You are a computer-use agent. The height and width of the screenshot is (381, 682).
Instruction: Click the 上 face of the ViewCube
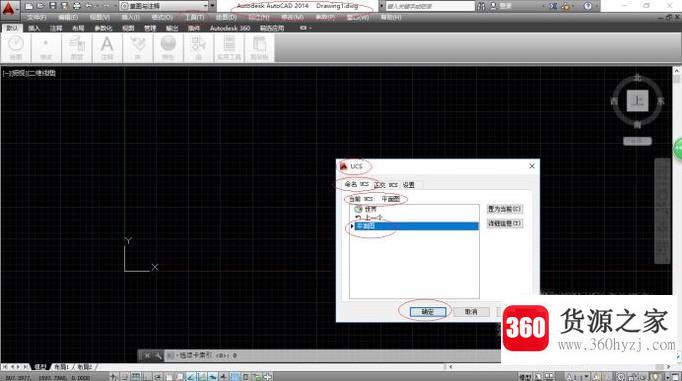click(638, 101)
